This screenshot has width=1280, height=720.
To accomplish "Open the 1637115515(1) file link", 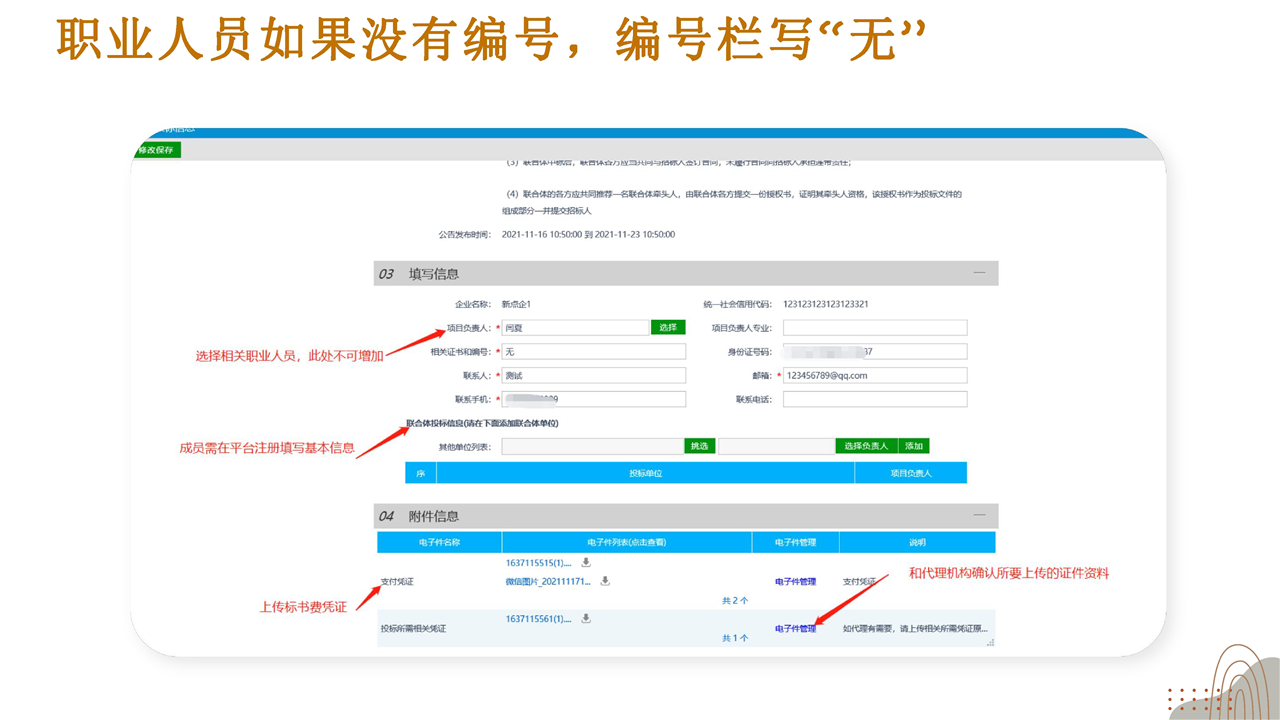I will click(539, 563).
